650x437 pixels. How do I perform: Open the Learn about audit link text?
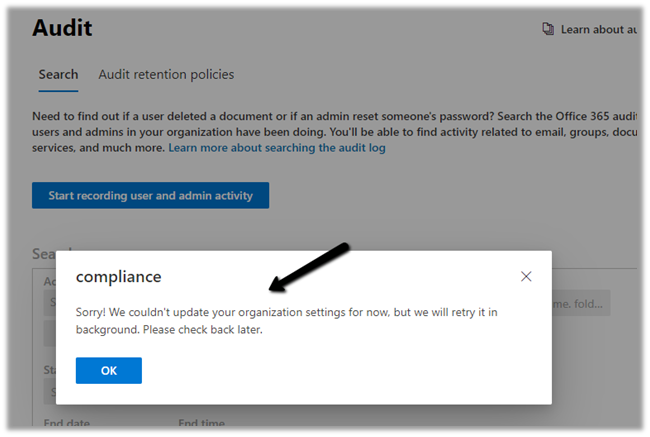pos(599,30)
